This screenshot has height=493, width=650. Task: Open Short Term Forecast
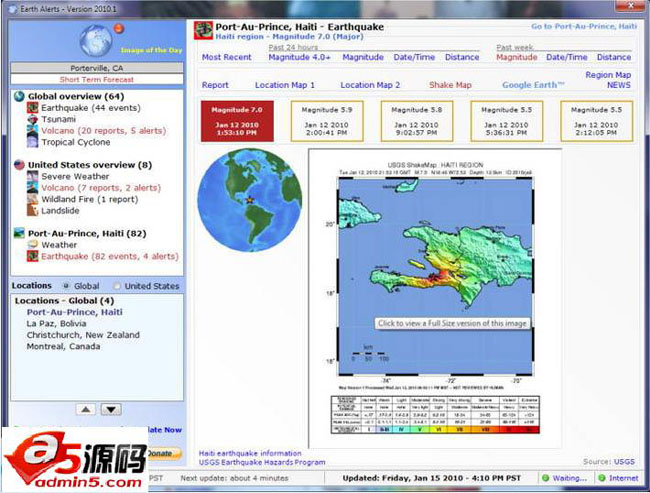click(97, 79)
